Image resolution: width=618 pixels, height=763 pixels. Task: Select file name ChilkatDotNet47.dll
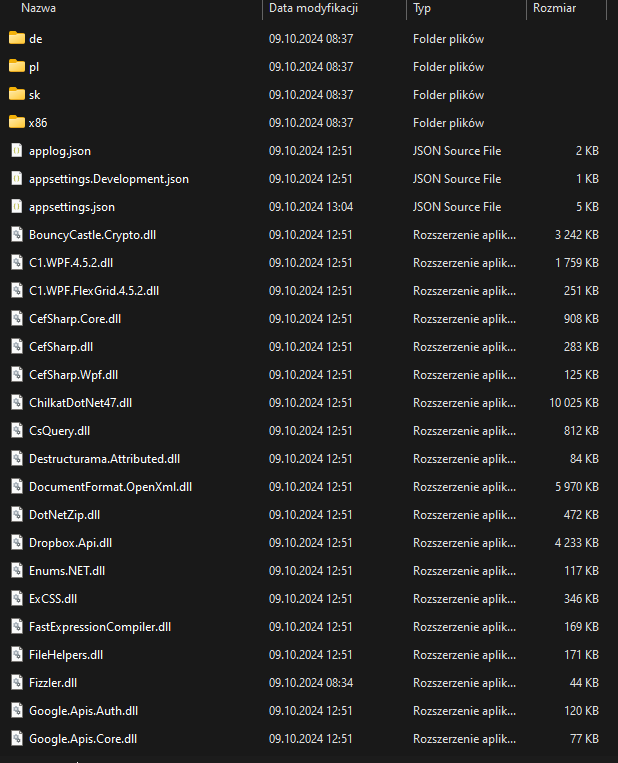pos(80,403)
